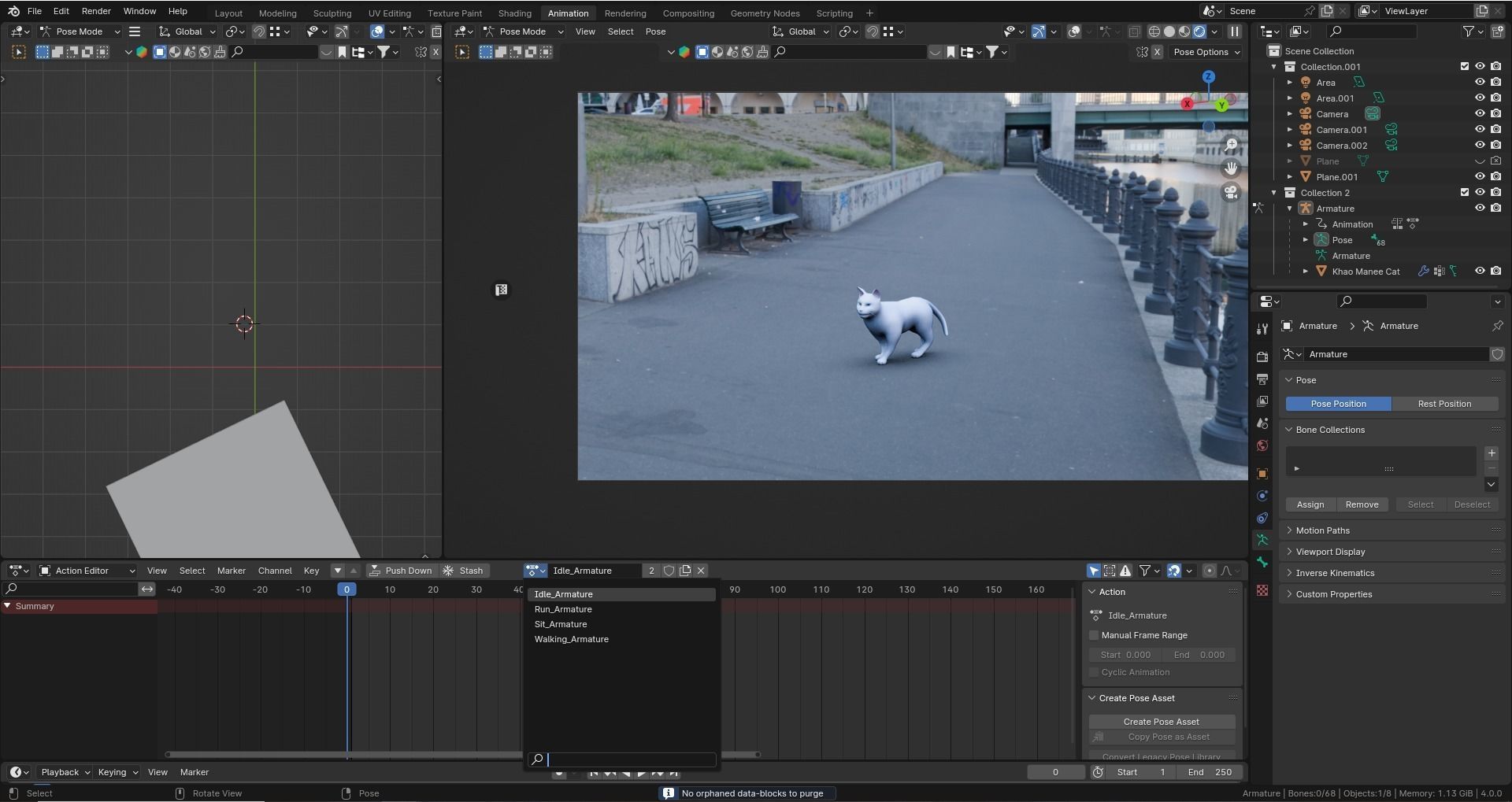Click the End frame 250 field
This screenshot has height=802, width=1512.
point(1210,772)
